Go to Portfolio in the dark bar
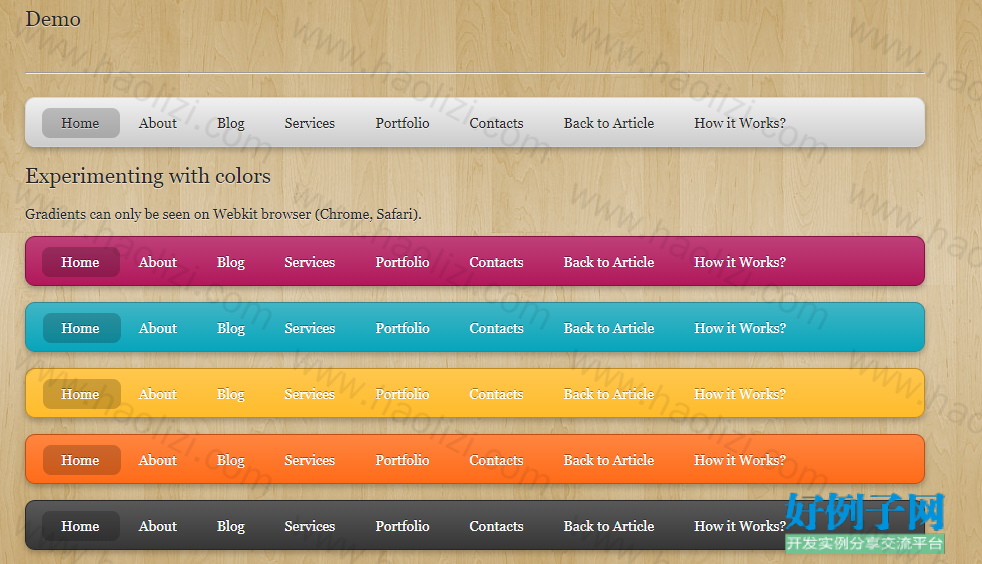 pyautogui.click(x=402, y=526)
